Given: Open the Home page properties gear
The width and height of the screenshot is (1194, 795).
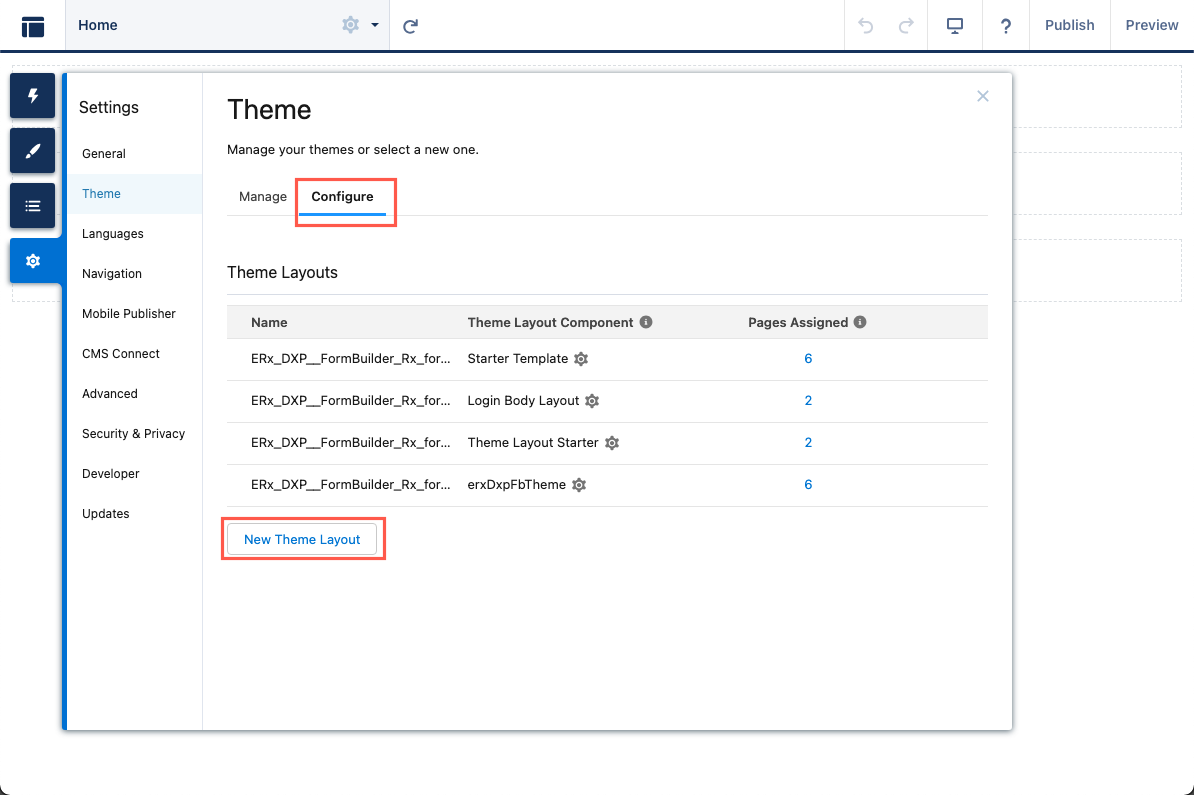Looking at the screenshot, I should coord(350,26).
